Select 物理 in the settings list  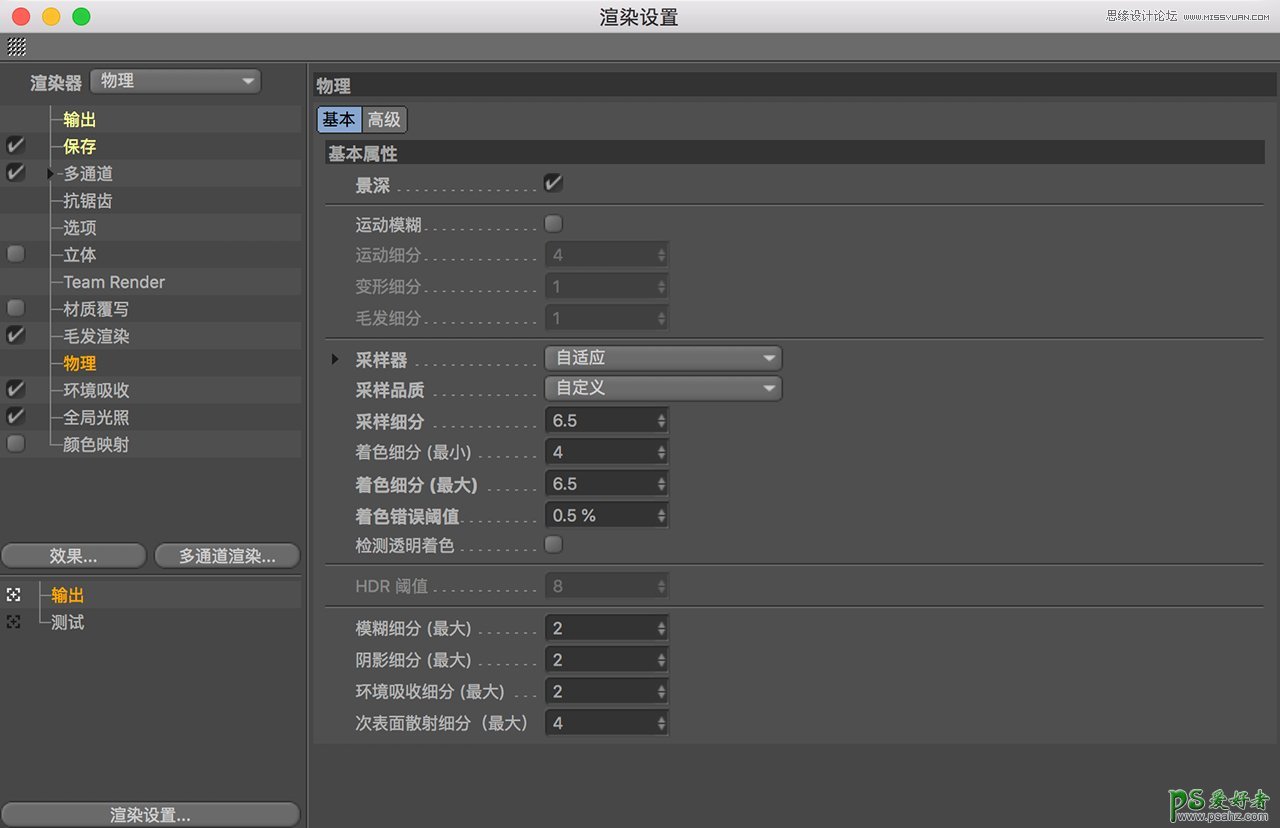click(x=79, y=363)
